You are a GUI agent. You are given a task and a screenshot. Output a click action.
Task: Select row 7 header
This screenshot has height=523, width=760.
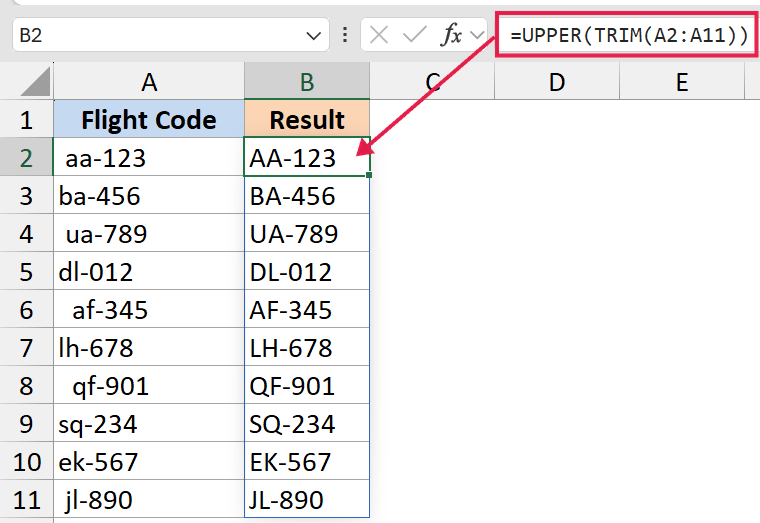[26, 347]
